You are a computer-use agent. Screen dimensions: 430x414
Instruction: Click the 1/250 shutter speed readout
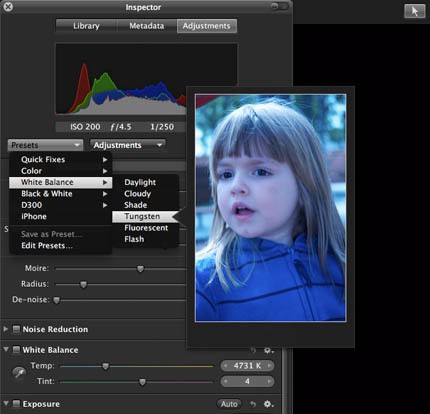(x=162, y=127)
